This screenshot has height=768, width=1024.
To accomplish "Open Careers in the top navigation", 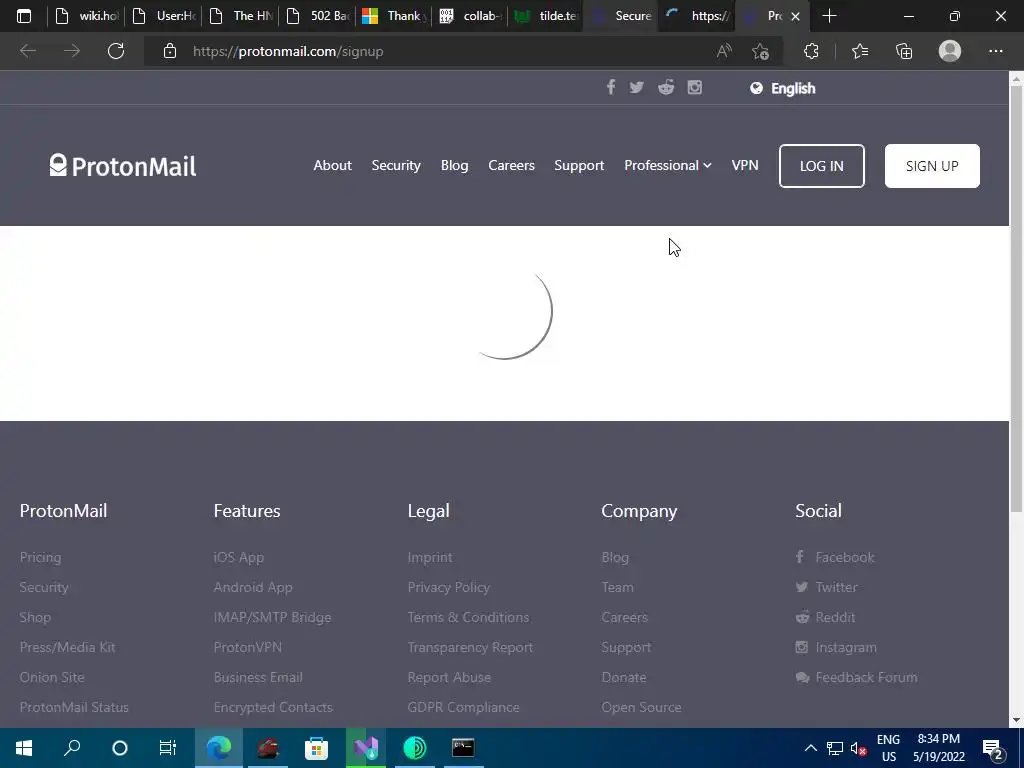I will pos(511,165).
